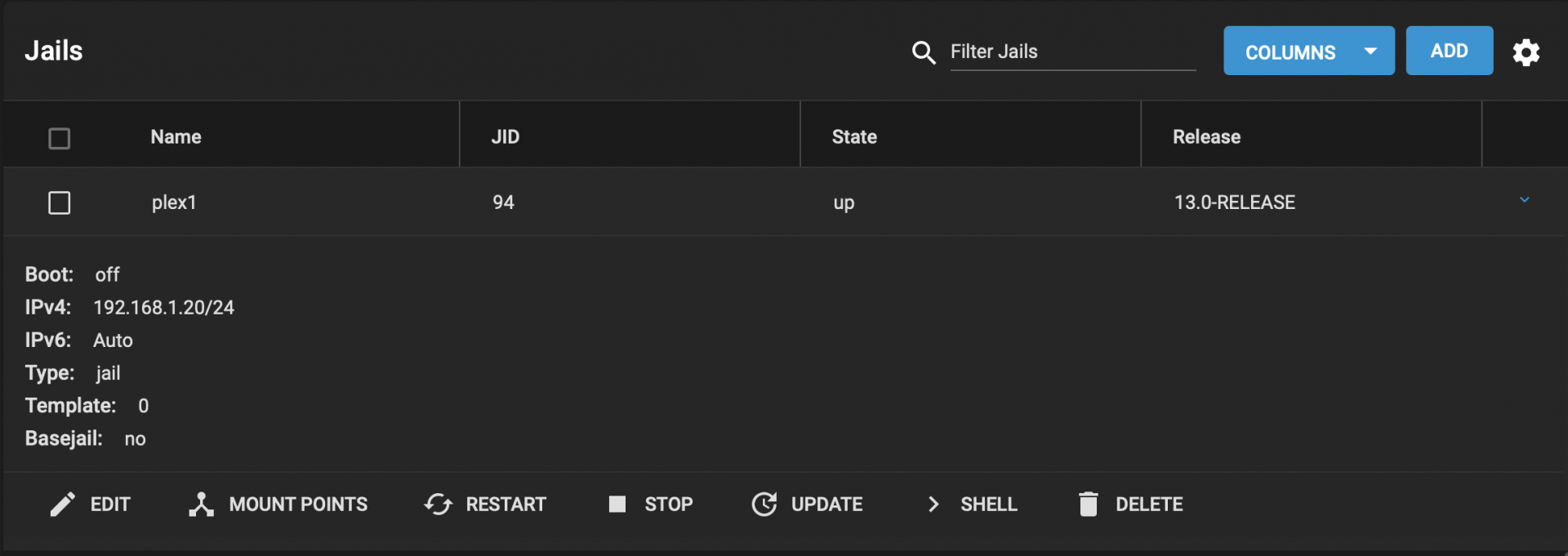Click the ADD jail button
1568x556 pixels.
pos(1449,51)
